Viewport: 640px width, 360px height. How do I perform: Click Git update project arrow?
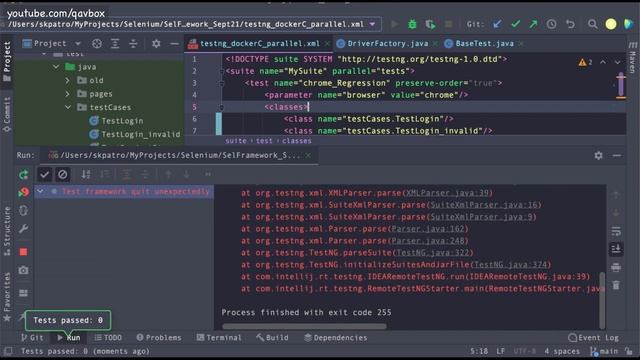497,24
